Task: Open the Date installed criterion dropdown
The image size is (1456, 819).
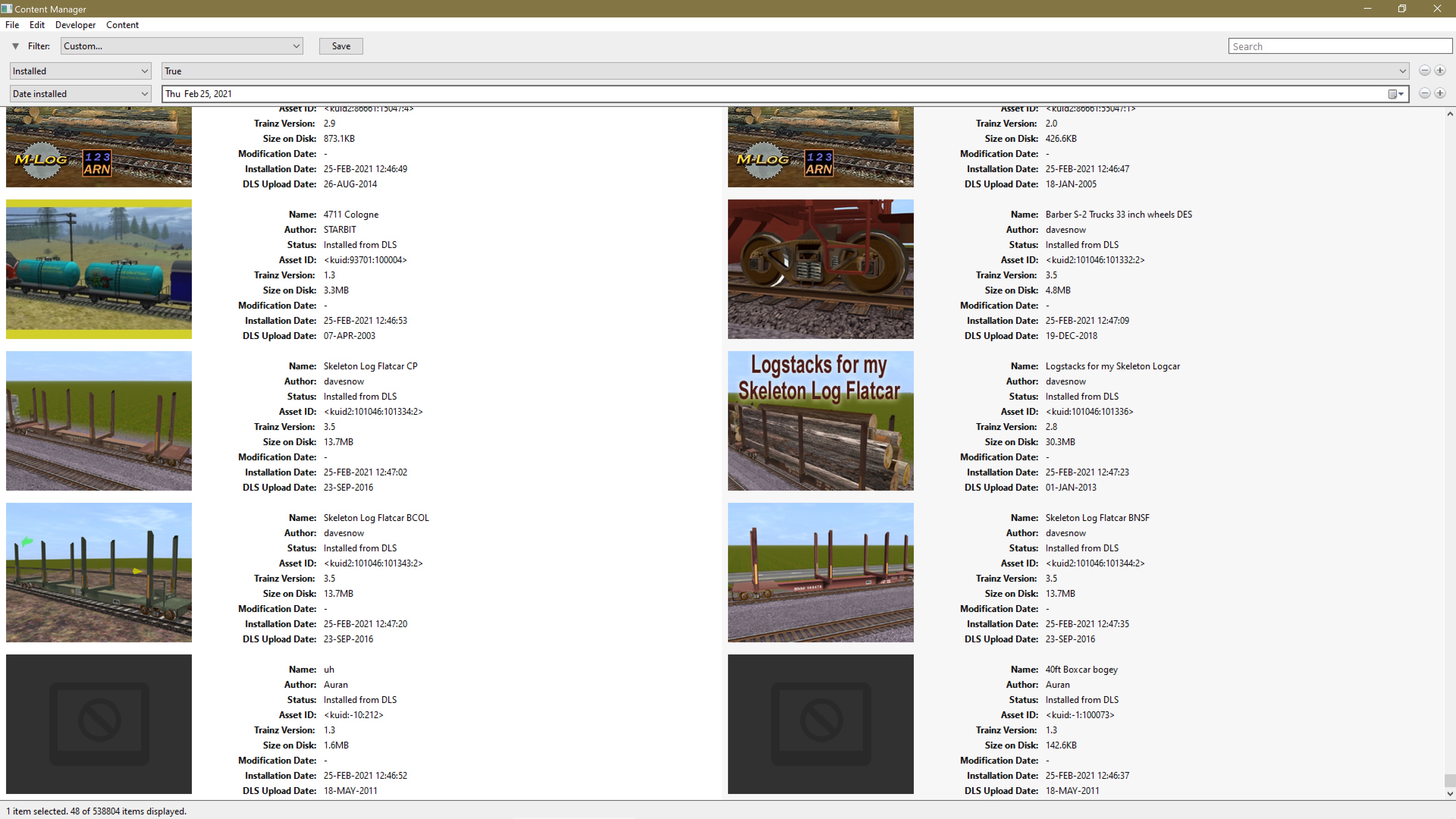Action: click(x=80, y=94)
